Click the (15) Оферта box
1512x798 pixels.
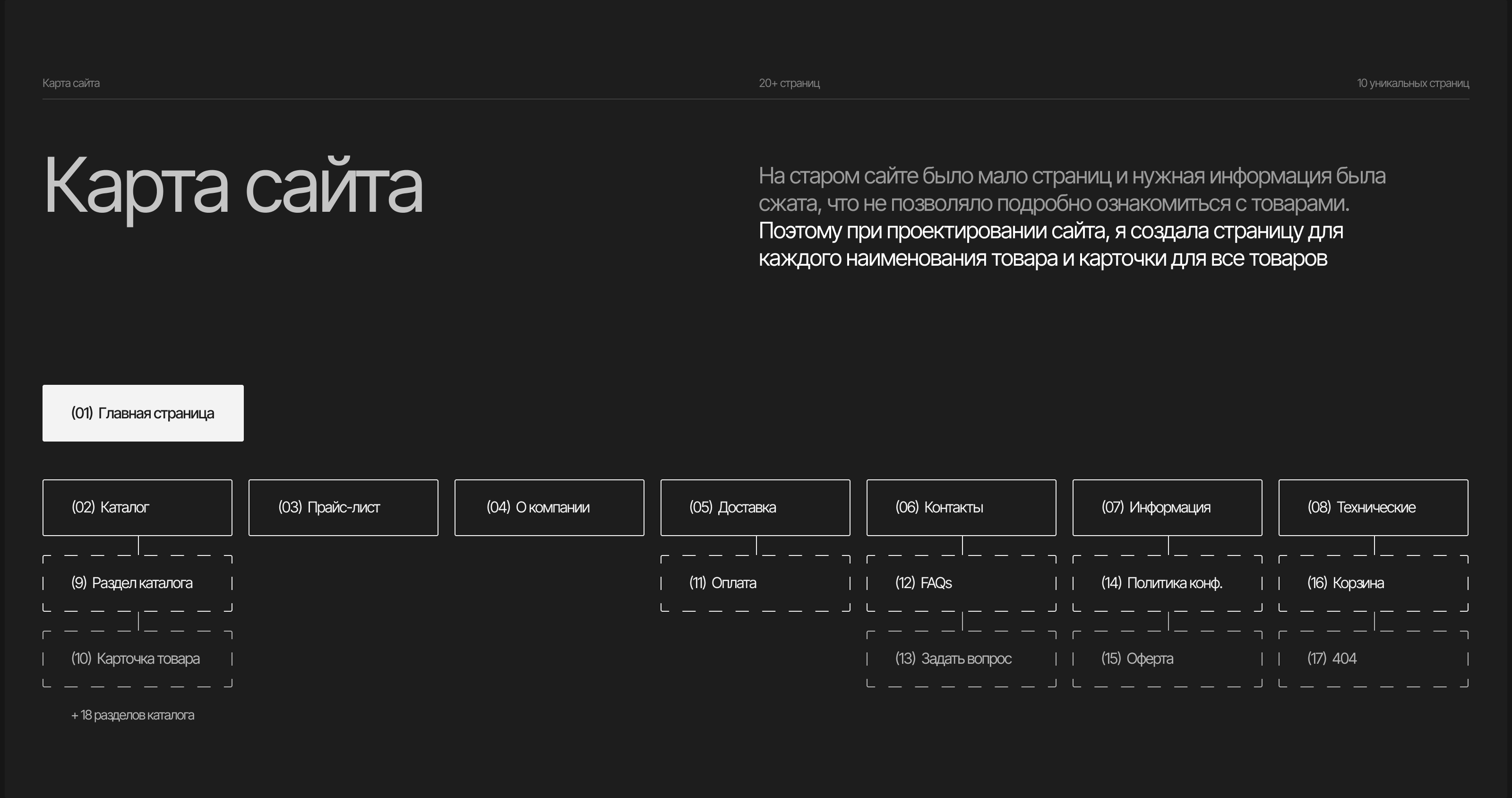tap(1167, 659)
